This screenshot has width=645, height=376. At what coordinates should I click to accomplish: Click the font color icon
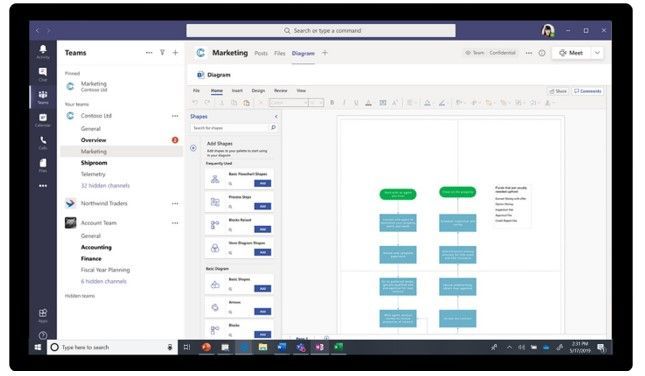pyautogui.click(x=369, y=102)
